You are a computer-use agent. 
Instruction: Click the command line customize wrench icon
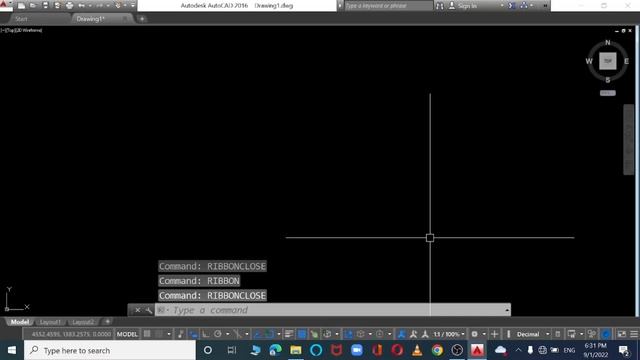(x=149, y=310)
